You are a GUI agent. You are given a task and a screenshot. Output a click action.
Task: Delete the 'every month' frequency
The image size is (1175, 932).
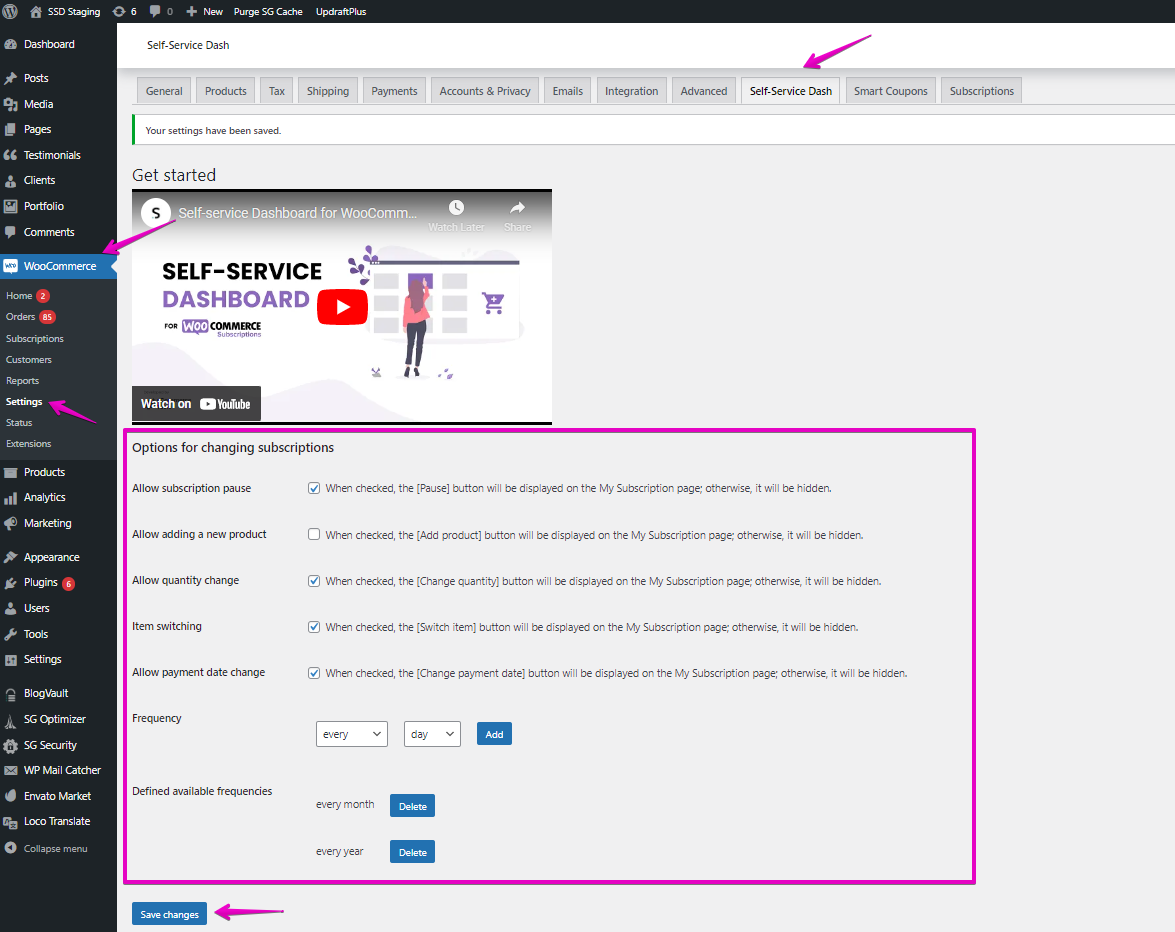coord(412,806)
